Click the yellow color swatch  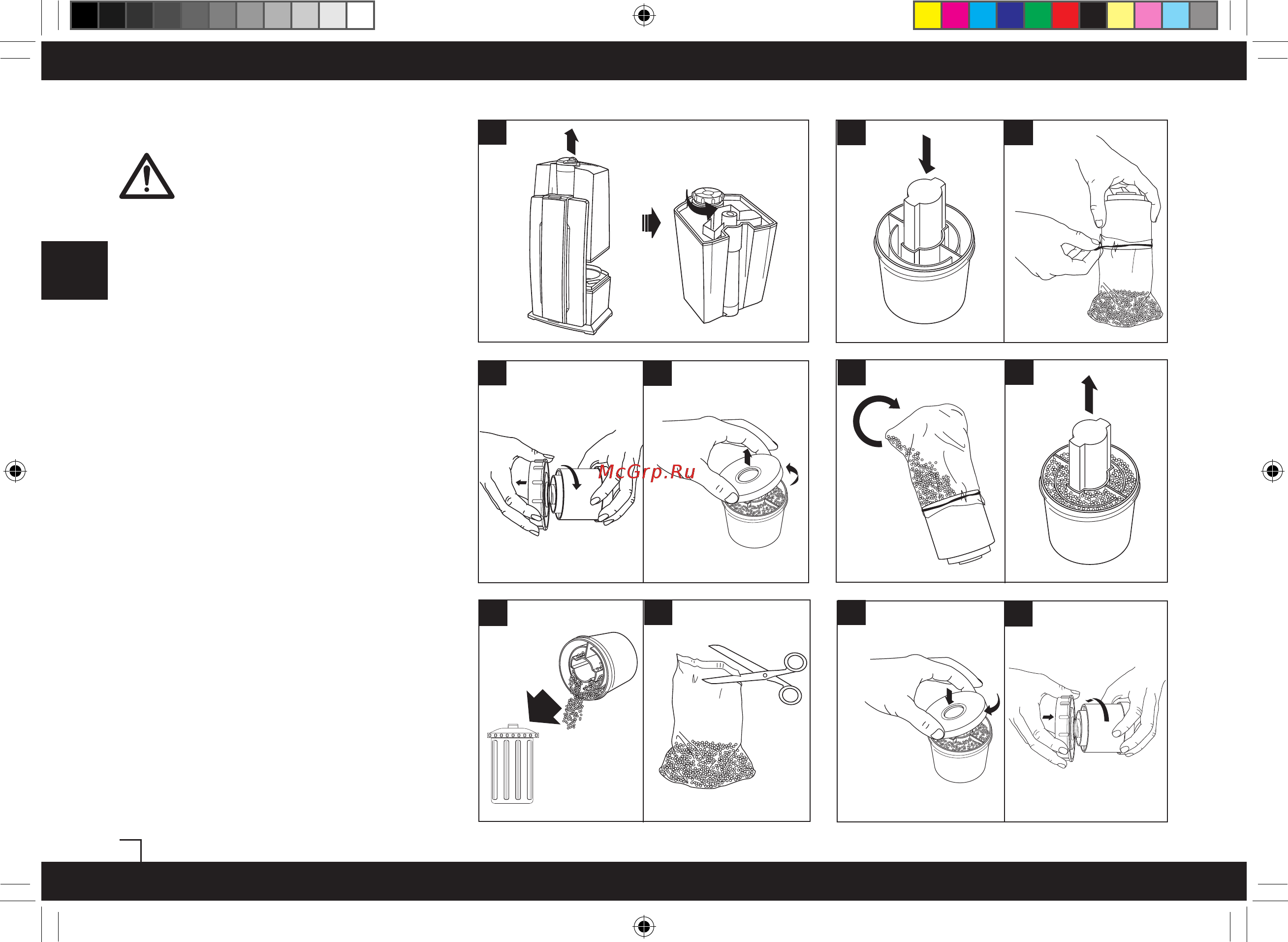pos(927,15)
